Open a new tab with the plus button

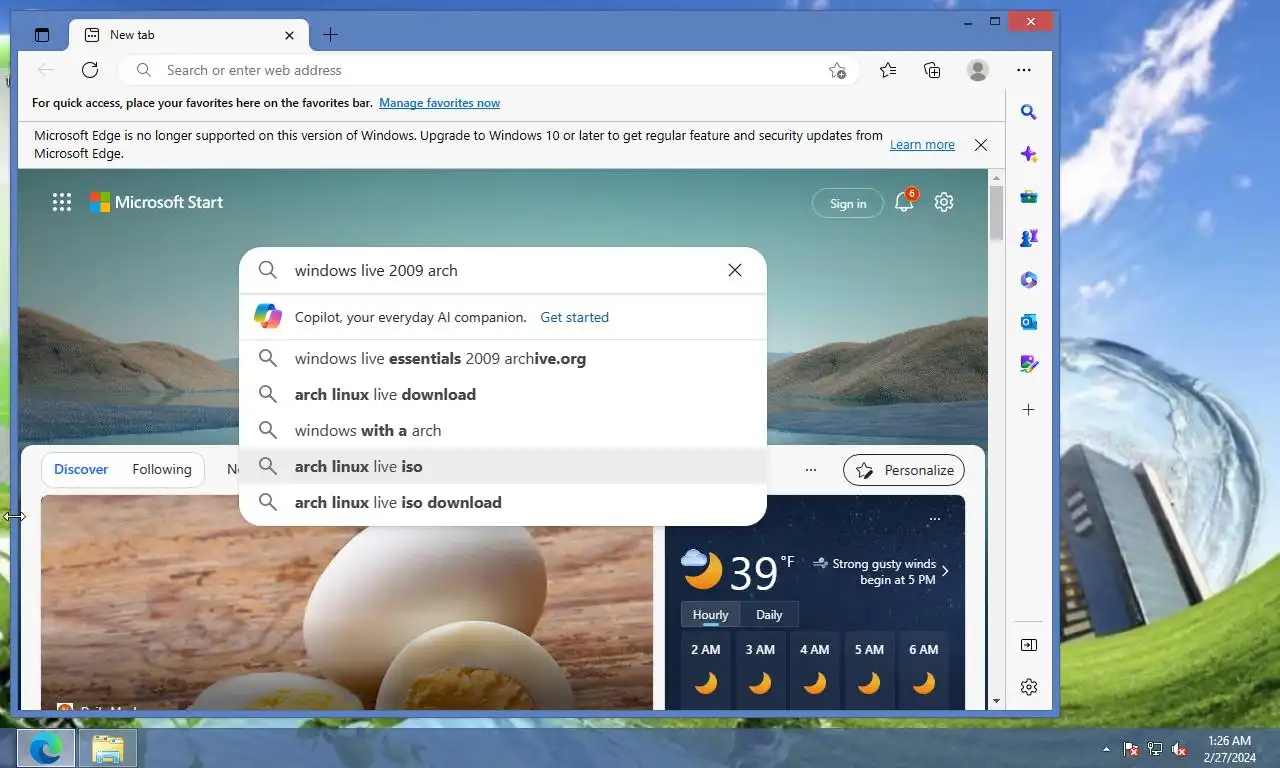(330, 35)
